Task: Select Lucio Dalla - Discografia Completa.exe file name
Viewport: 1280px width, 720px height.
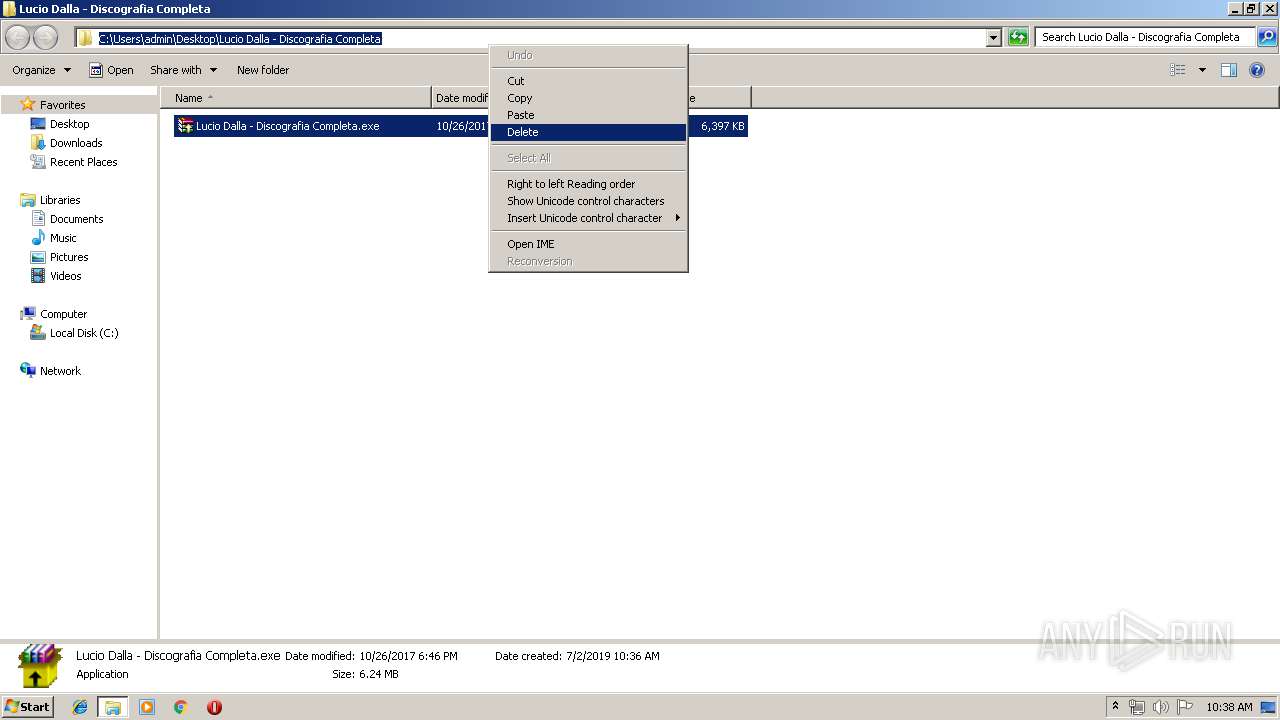Action: pos(288,126)
